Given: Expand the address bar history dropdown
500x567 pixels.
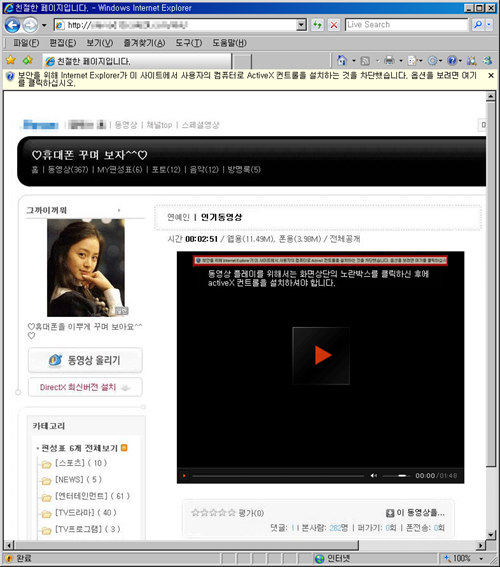Looking at the screenshot, I should click(302, 25).
